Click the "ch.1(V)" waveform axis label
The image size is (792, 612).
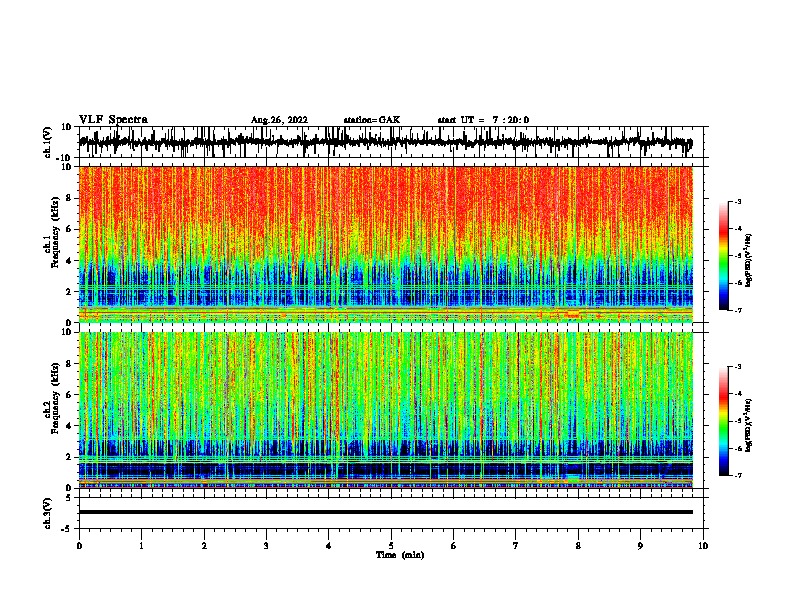point(48,142)
